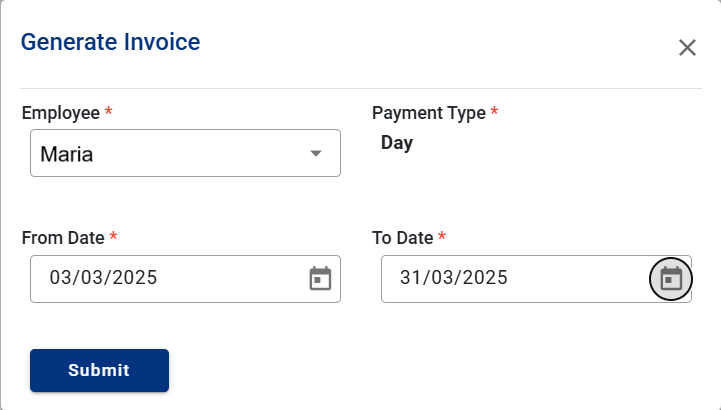Close the Generate Invoice dialog with X

pyautogui.click(x=687, y=47)
